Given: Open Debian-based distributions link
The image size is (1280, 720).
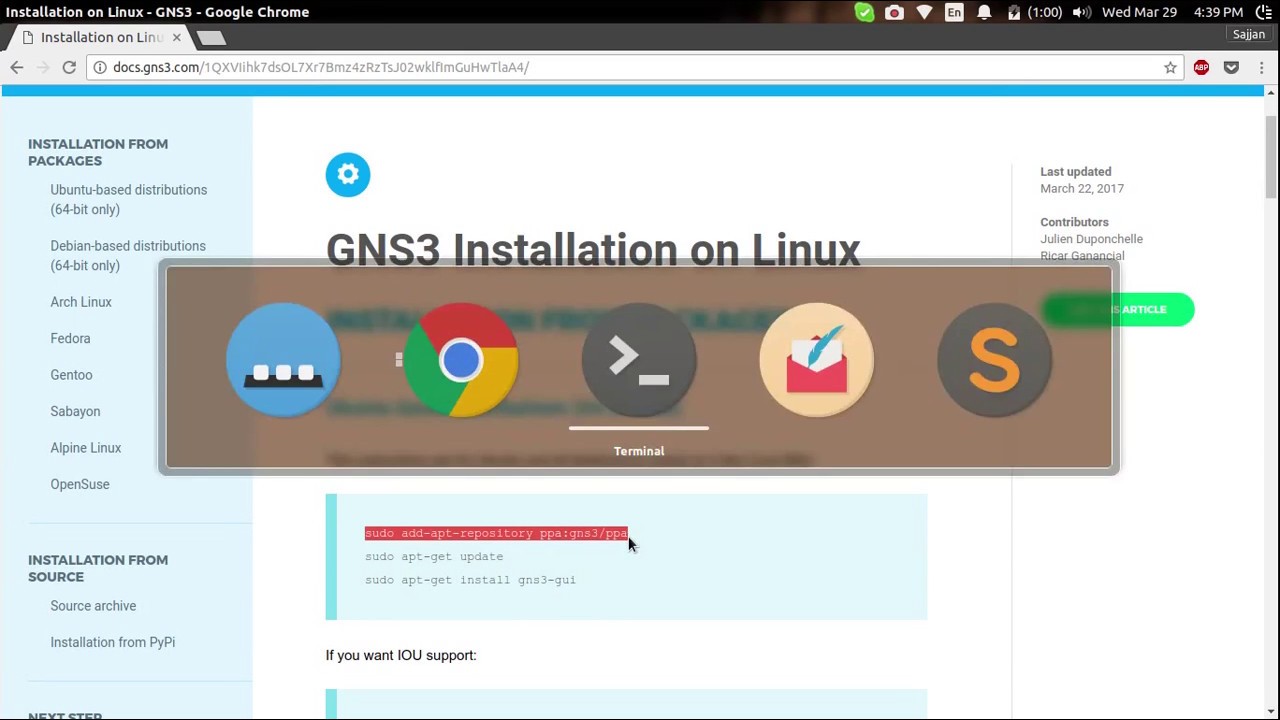Looking at the screenshot, I should [128, 255].
